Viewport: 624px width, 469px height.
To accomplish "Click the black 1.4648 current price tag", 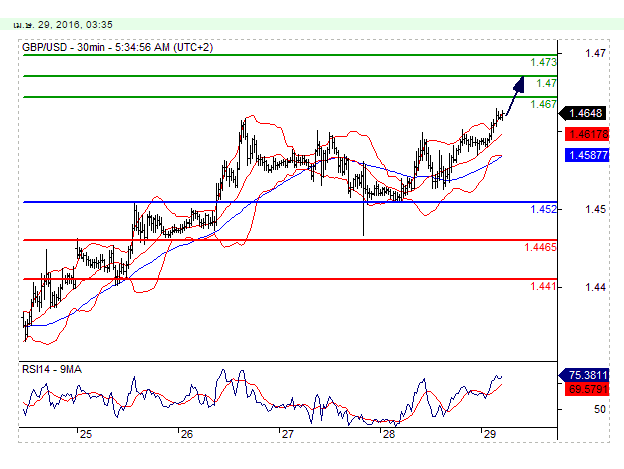I will (583, 113).
